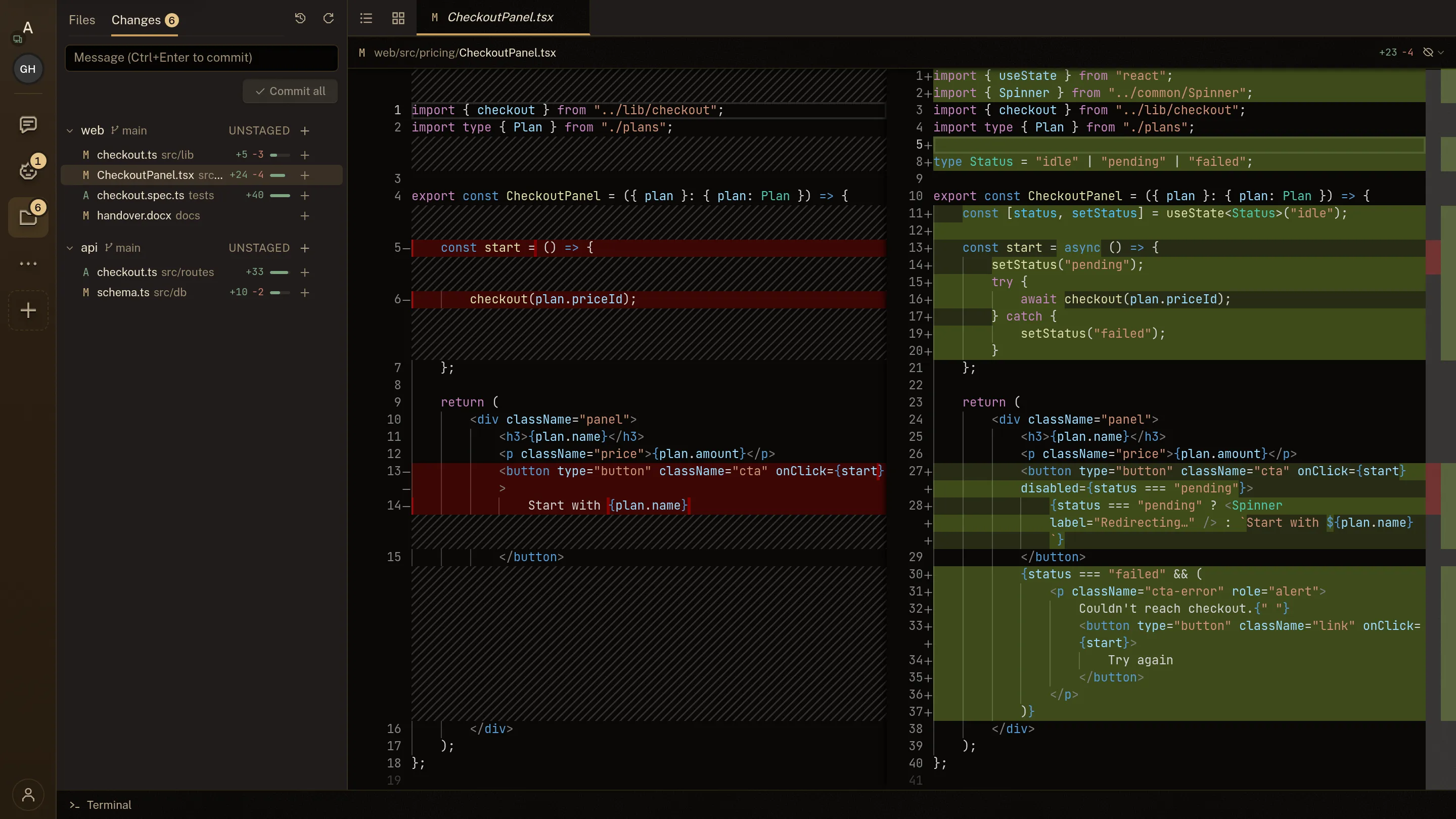Focus the commit message input field
This screenshot has width=1456, height=819.
tap(201, 58)
